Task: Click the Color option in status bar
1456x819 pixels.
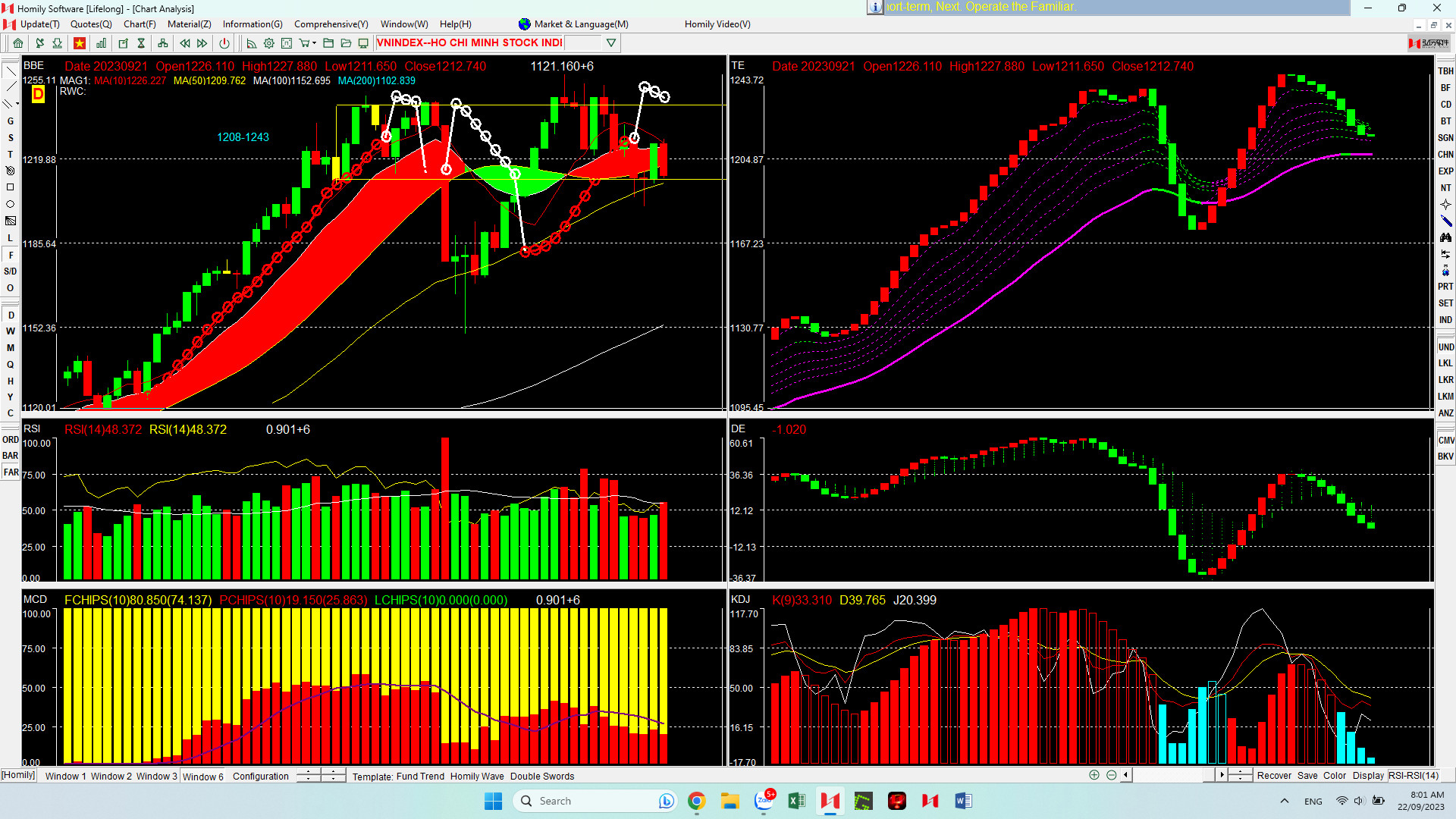Action: 1335,776
